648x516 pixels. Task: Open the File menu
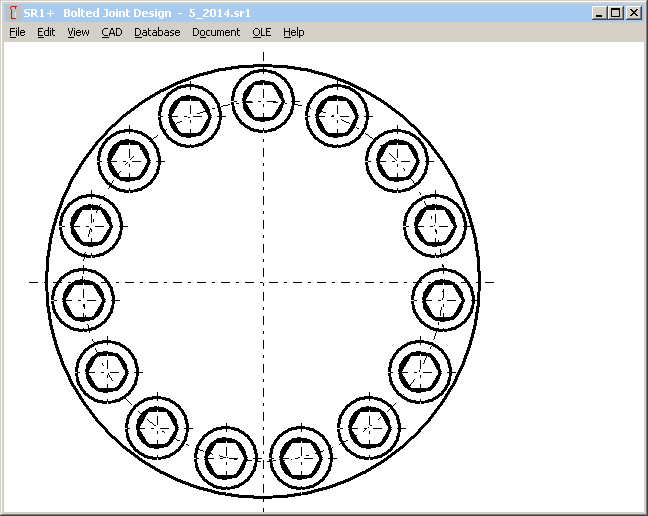pos(17,32)
